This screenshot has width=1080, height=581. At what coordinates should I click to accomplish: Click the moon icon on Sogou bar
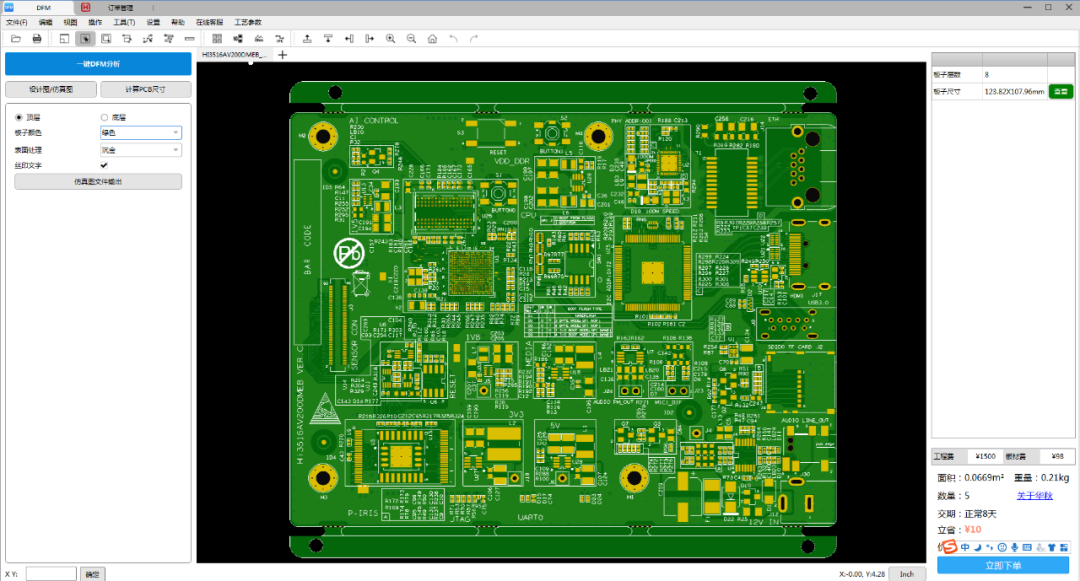click(977, 547)
